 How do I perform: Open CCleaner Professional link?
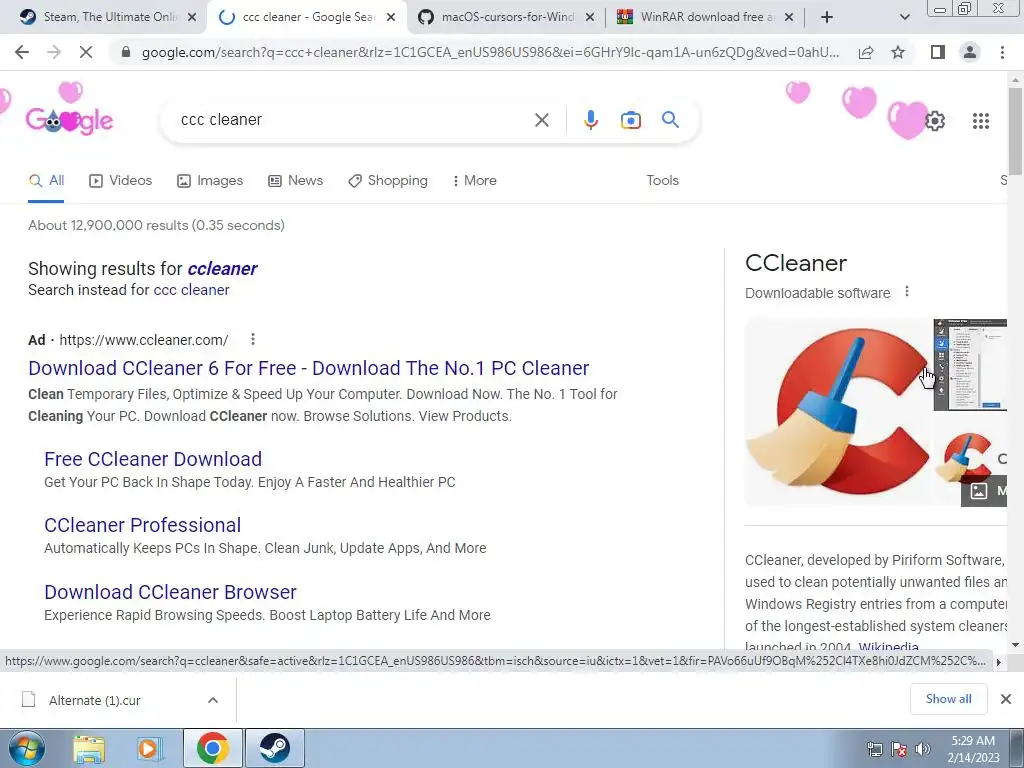point(142,525)
